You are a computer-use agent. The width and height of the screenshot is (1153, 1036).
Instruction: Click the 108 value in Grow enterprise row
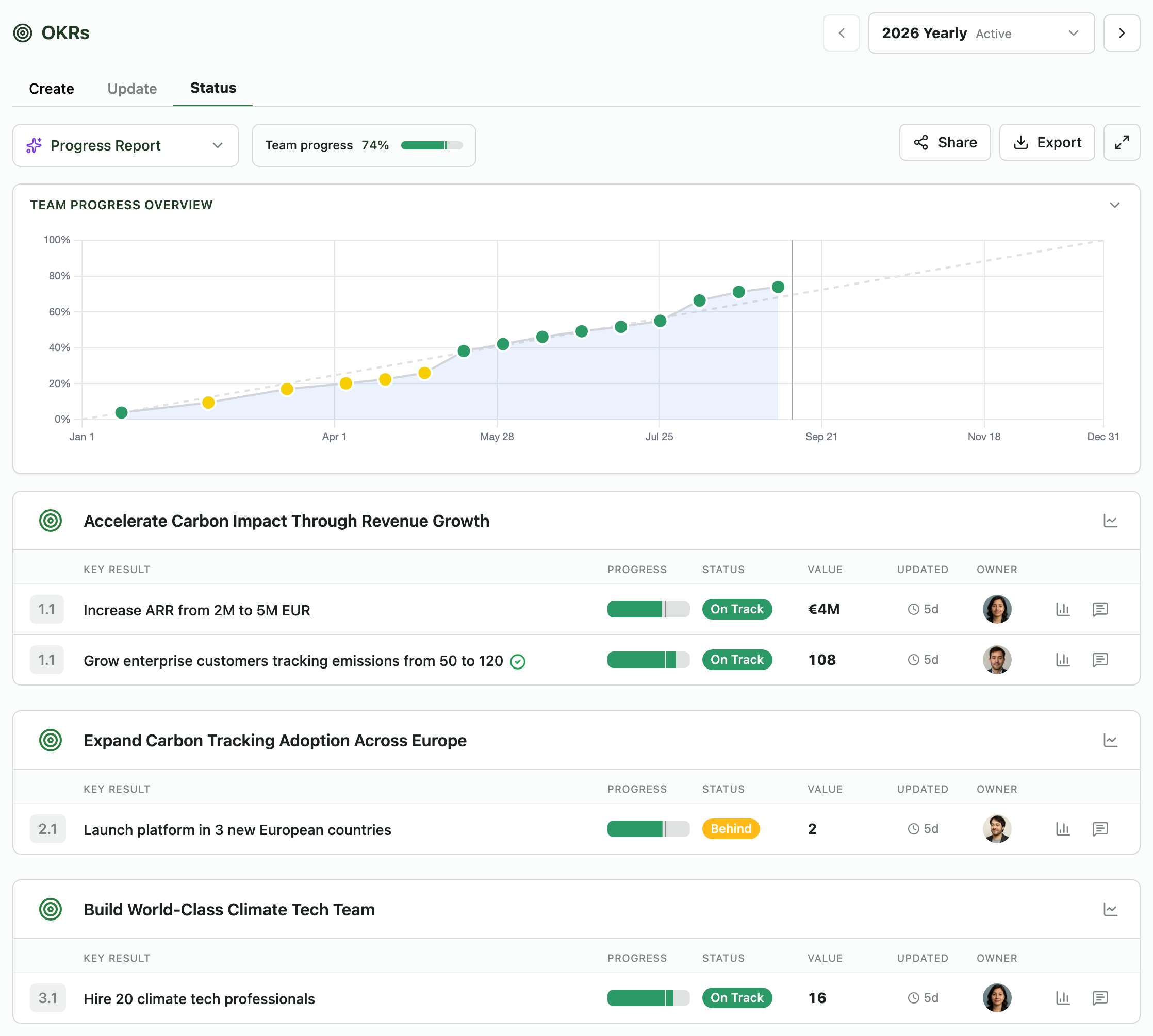point(821,660)
